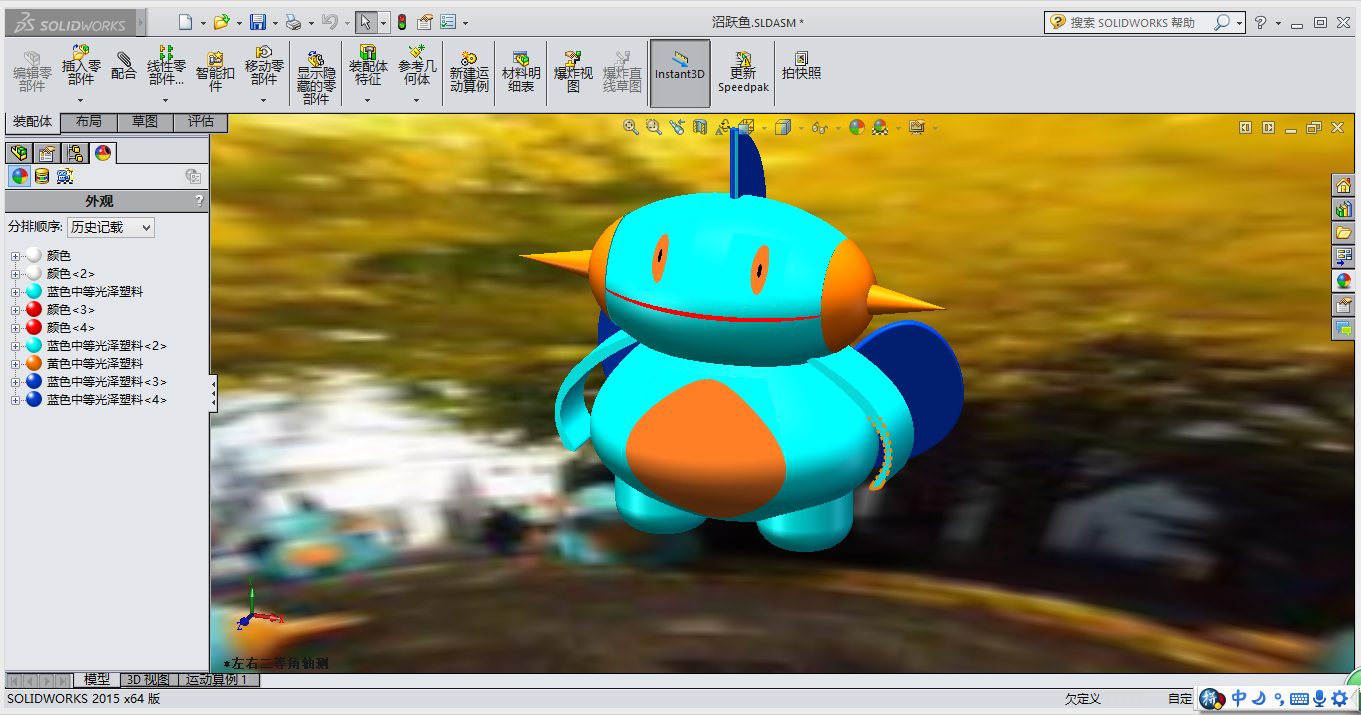
Task: Click Linear Component Pattern (线性零部件) tool
Action: [x=166, y=65]
